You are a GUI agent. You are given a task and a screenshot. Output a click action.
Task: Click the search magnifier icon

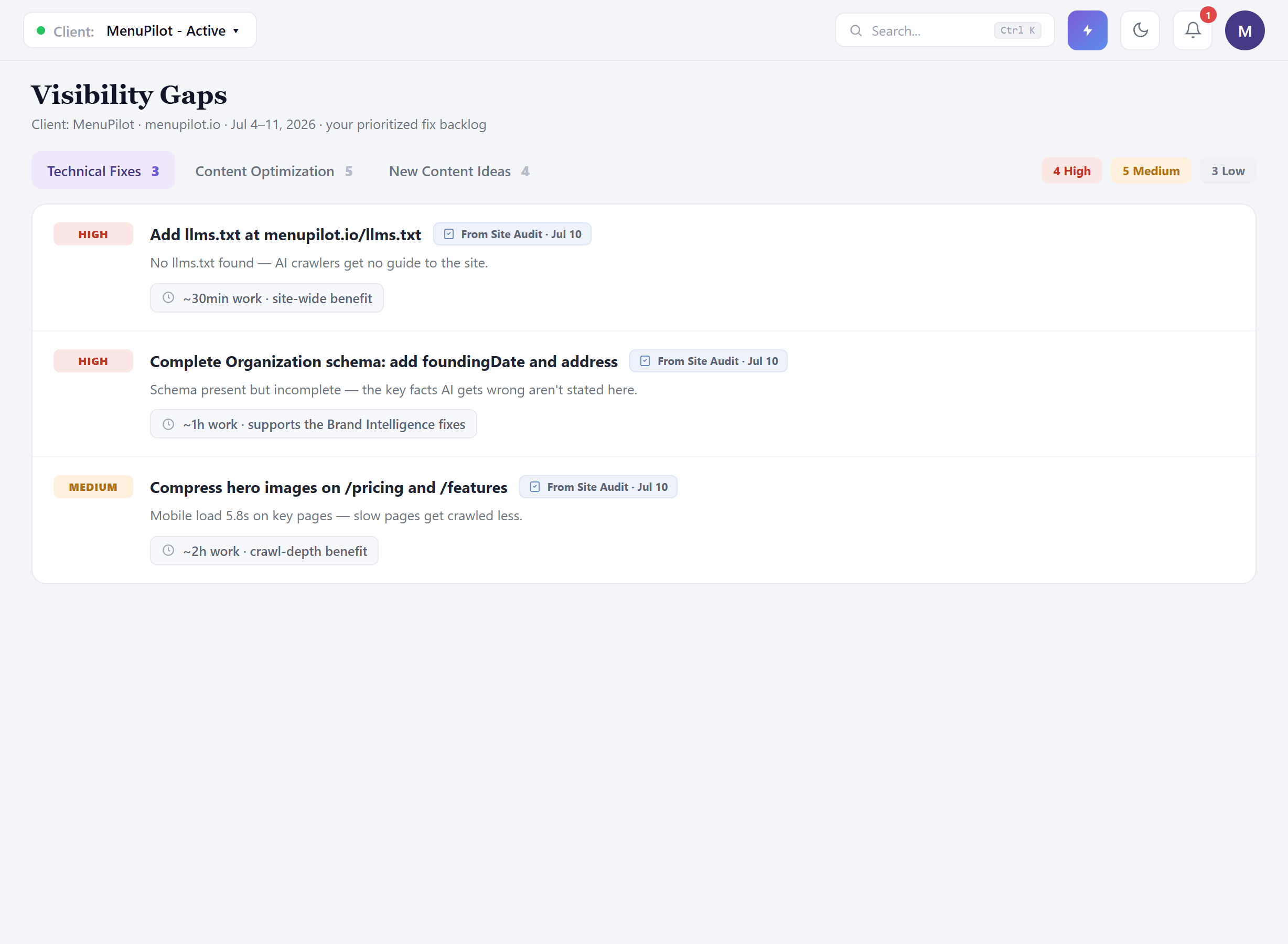coord(855,31)
